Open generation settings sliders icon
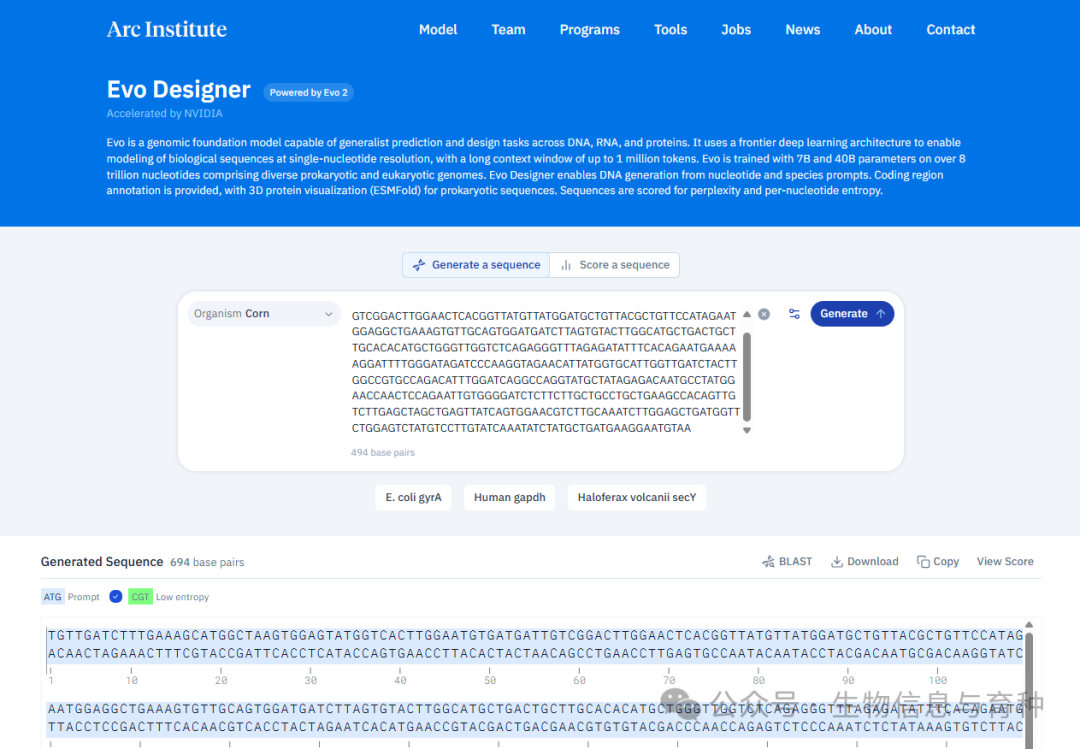The image size is (1080, 749). (794, 314)
